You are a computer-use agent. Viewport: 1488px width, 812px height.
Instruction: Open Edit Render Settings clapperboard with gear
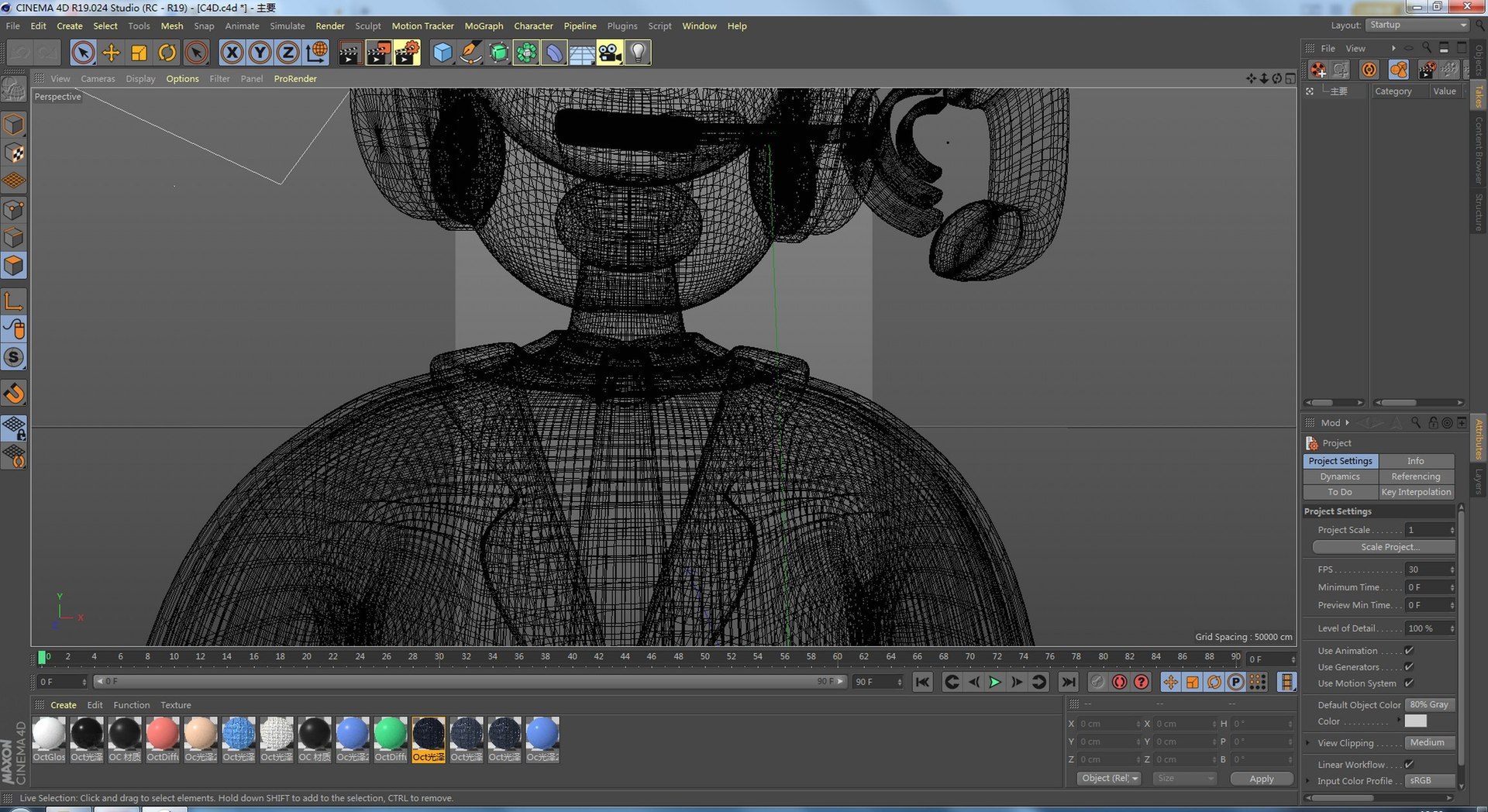[407, 53]
